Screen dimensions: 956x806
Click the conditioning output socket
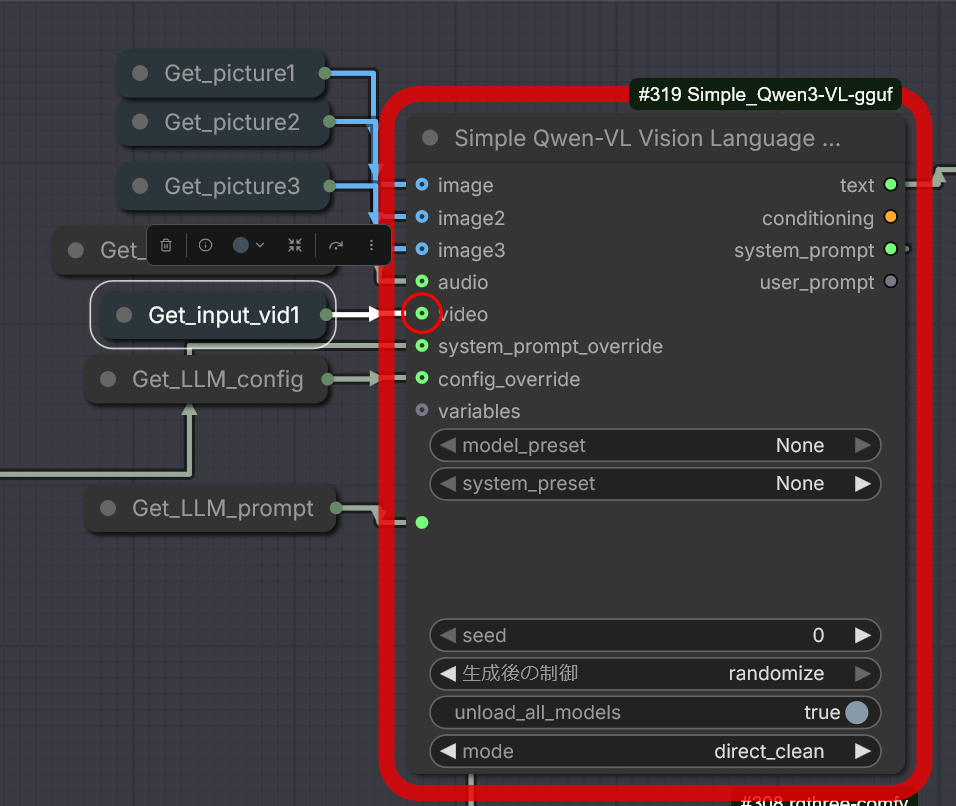[x=891, y=216]
